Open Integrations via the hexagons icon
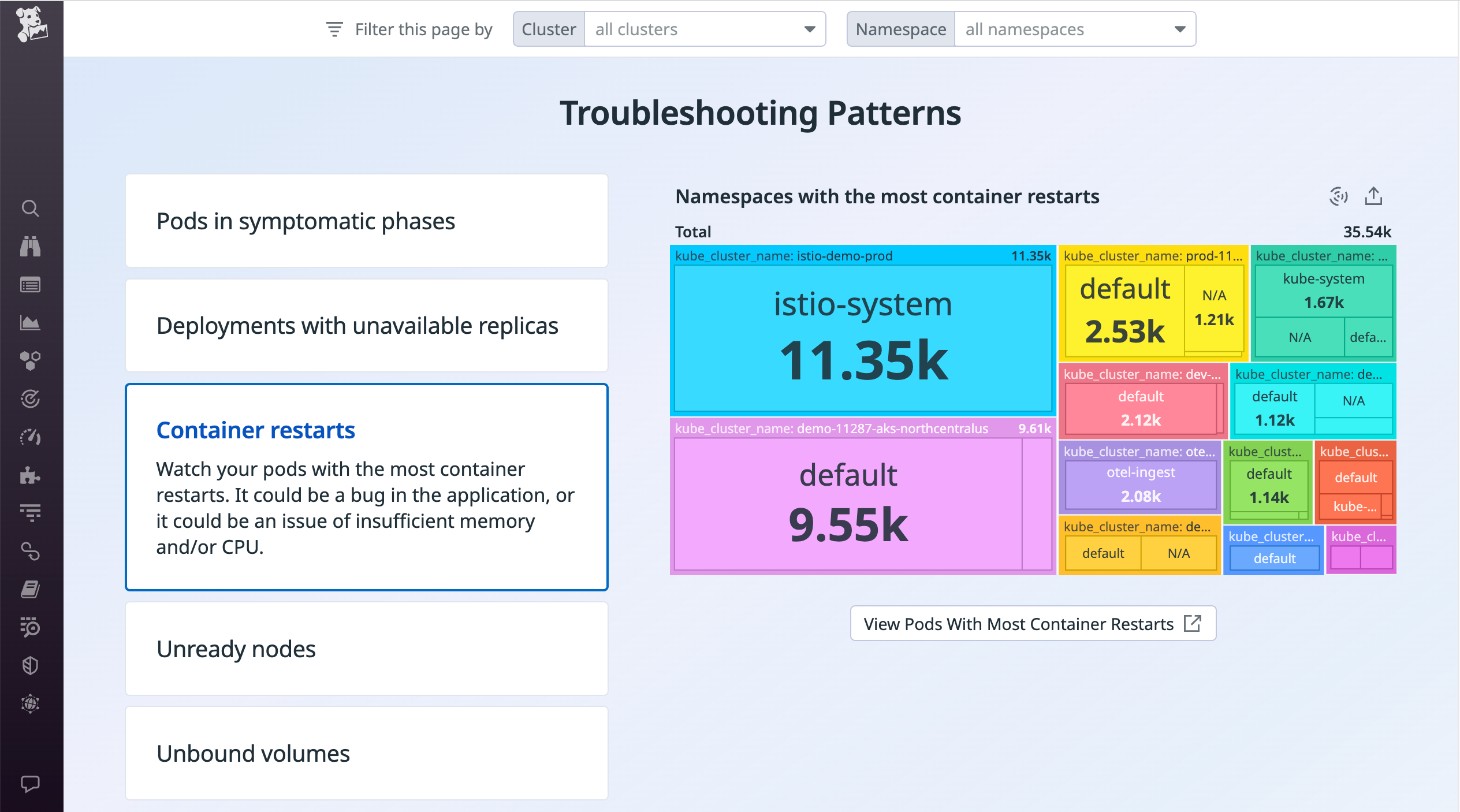This screenshot has height=812, width=1460. (31, 360)
